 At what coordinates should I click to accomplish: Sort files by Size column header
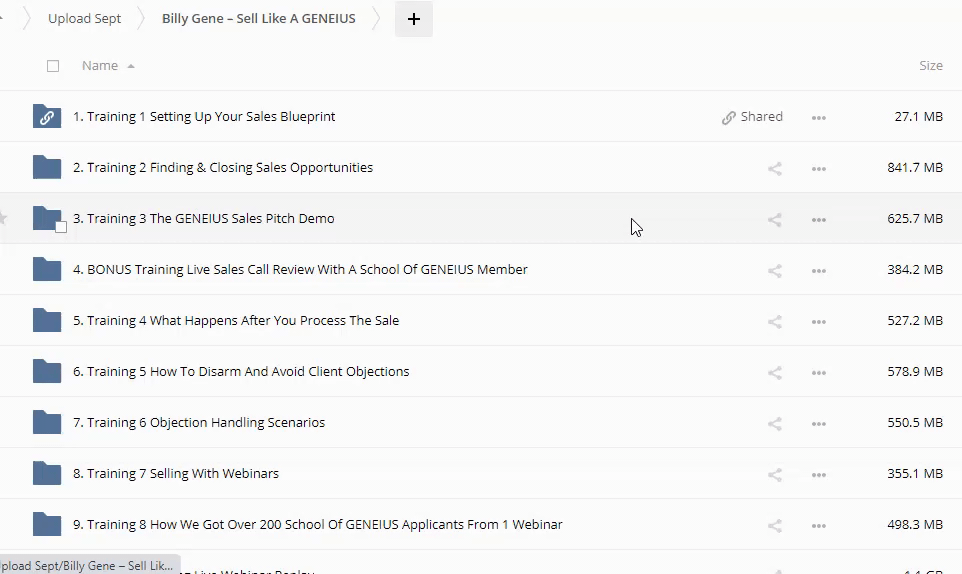pyautogui.click(x=930, y=66)
